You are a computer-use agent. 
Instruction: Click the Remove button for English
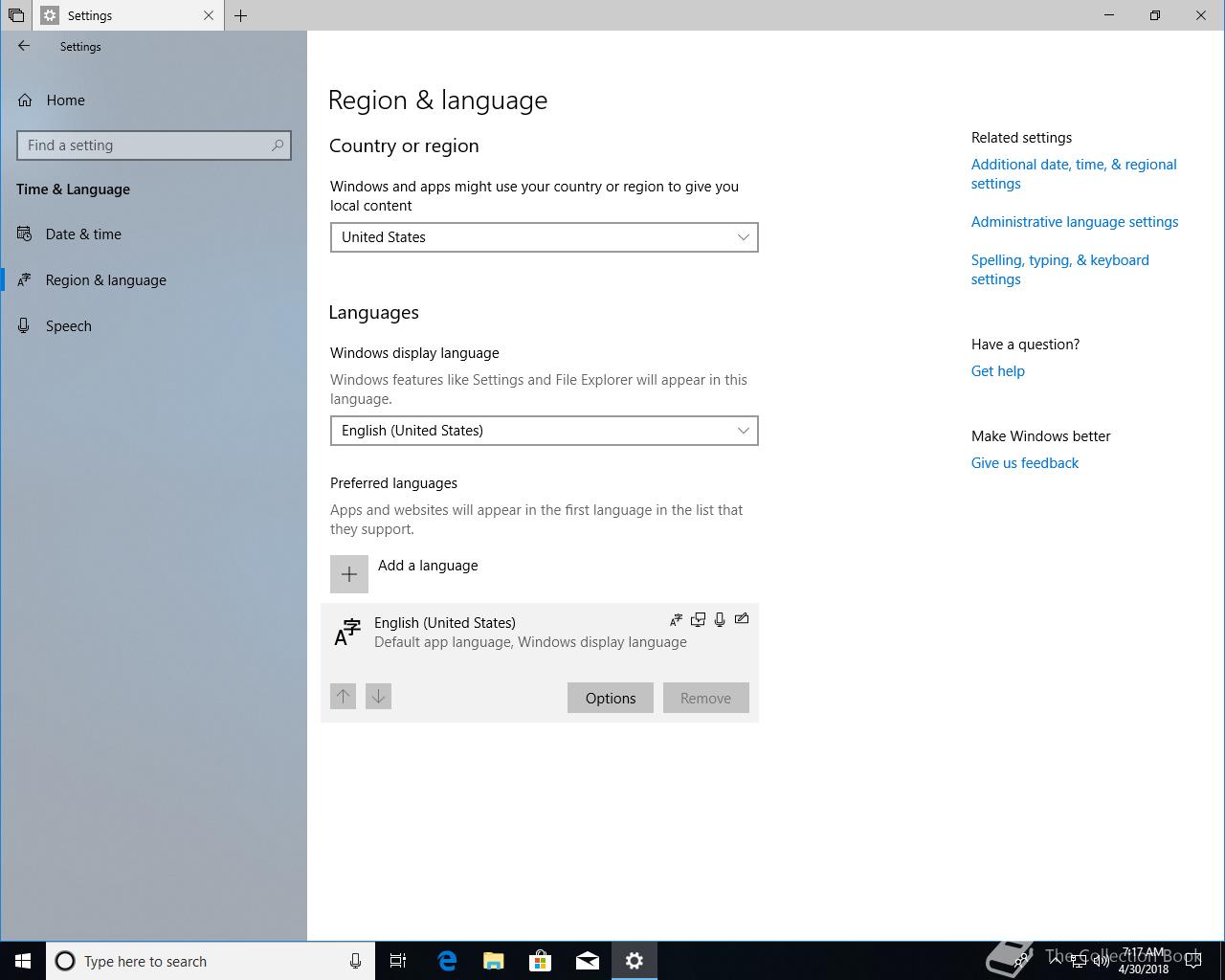(x=705, y=698)
